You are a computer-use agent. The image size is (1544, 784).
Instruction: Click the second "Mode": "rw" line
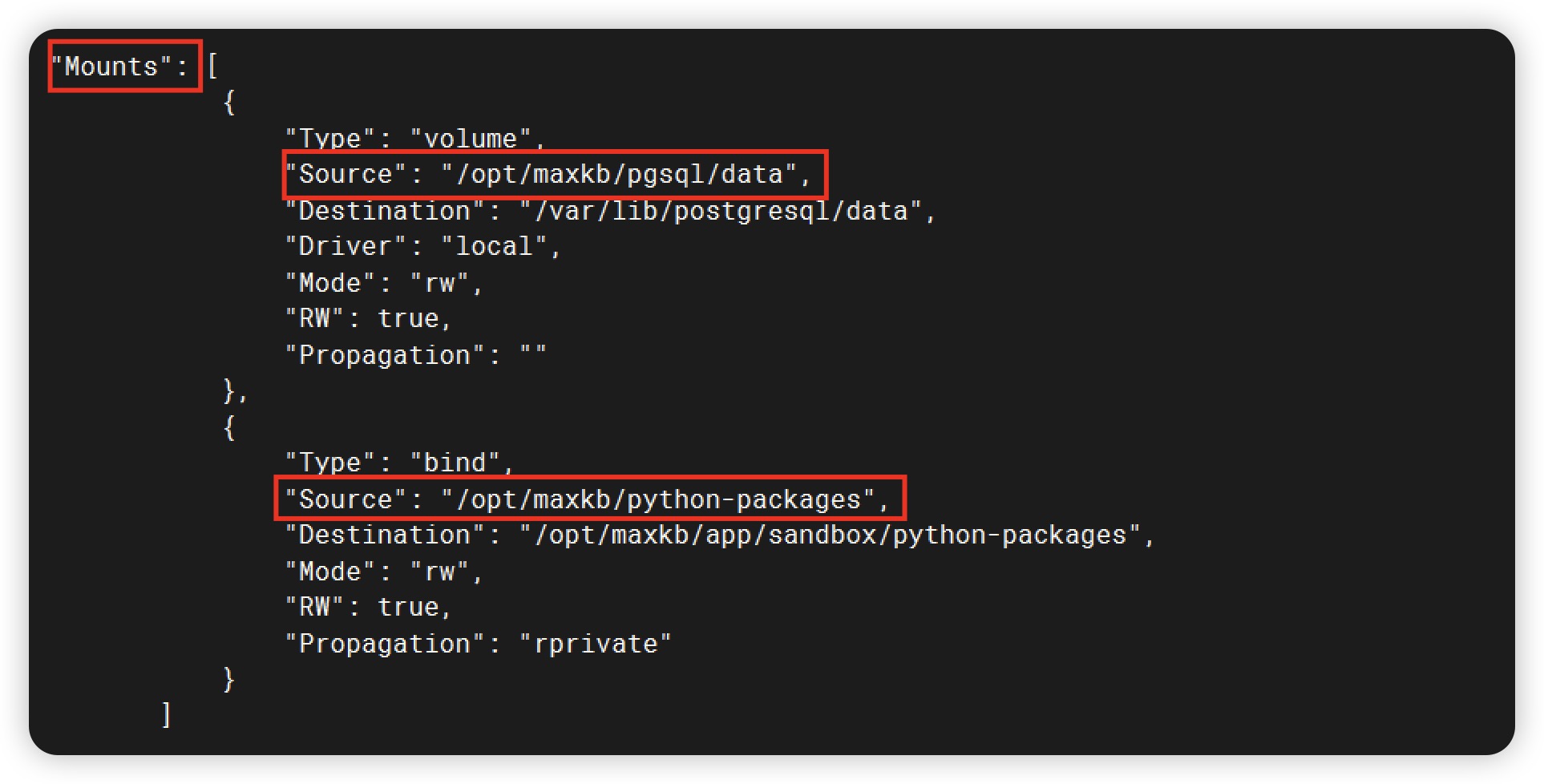tap(384, 572)
